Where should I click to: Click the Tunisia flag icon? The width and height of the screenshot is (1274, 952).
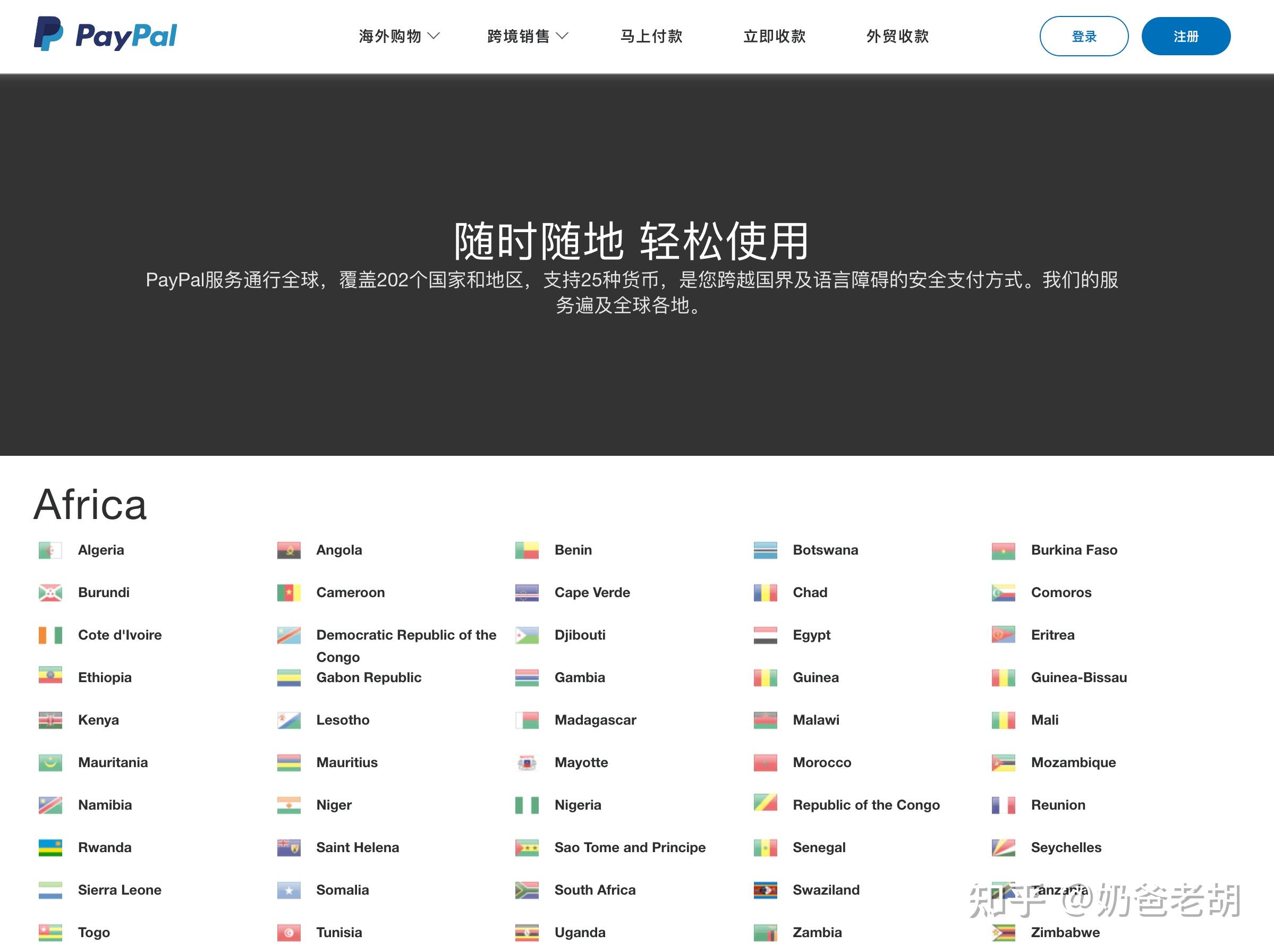coord(288,932)
